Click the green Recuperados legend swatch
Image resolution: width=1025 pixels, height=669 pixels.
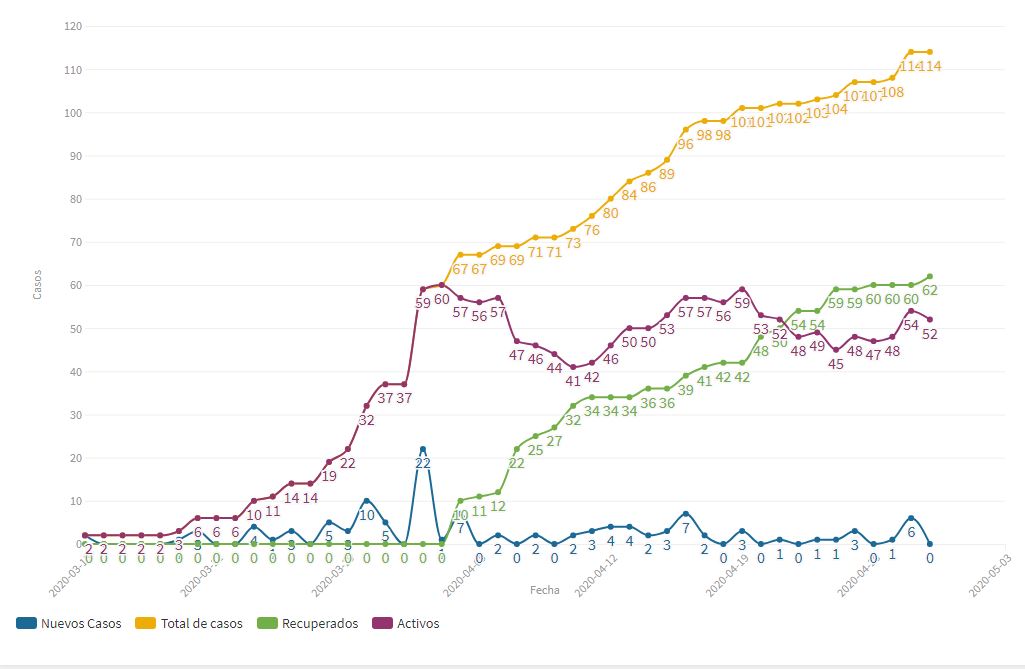pyautogui.click(x=267, y=623)
